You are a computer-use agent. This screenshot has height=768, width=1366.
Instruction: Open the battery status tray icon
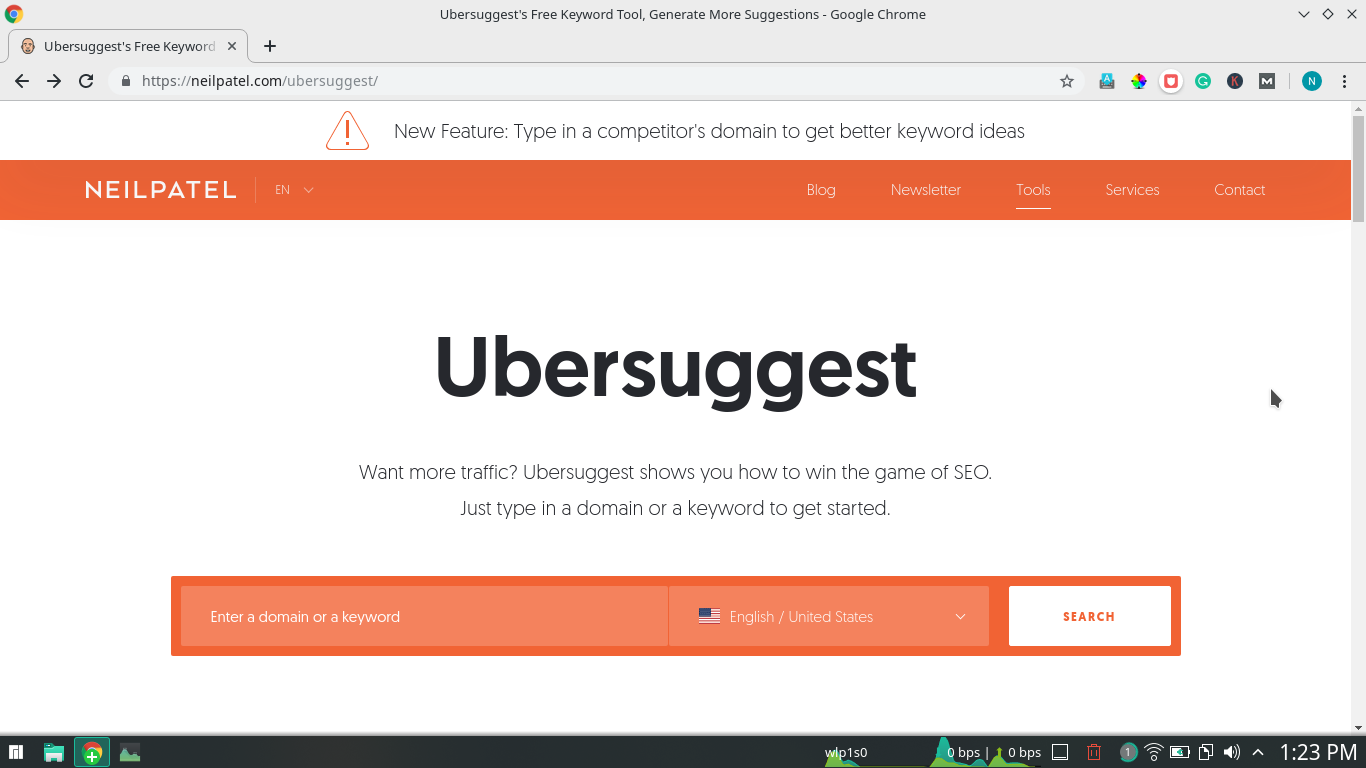[1180, 752]
